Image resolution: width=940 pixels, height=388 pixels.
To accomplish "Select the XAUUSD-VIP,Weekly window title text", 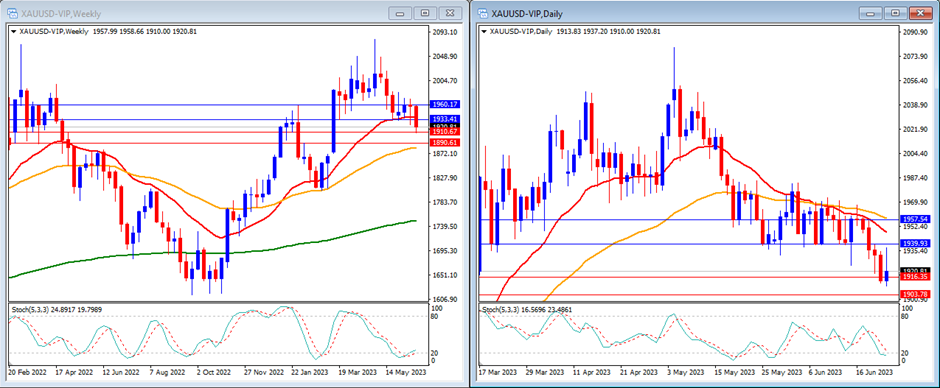I will (x=61, y=13).
